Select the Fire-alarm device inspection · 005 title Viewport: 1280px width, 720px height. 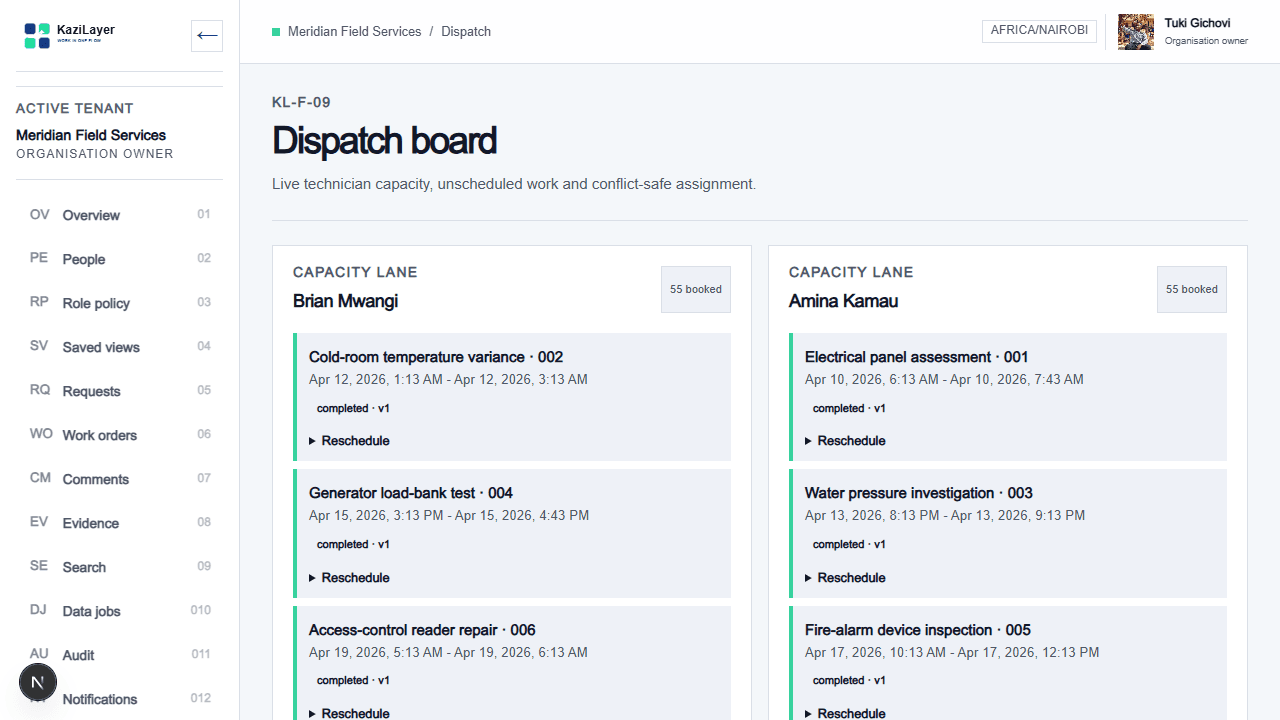click(x=918, y=630)
